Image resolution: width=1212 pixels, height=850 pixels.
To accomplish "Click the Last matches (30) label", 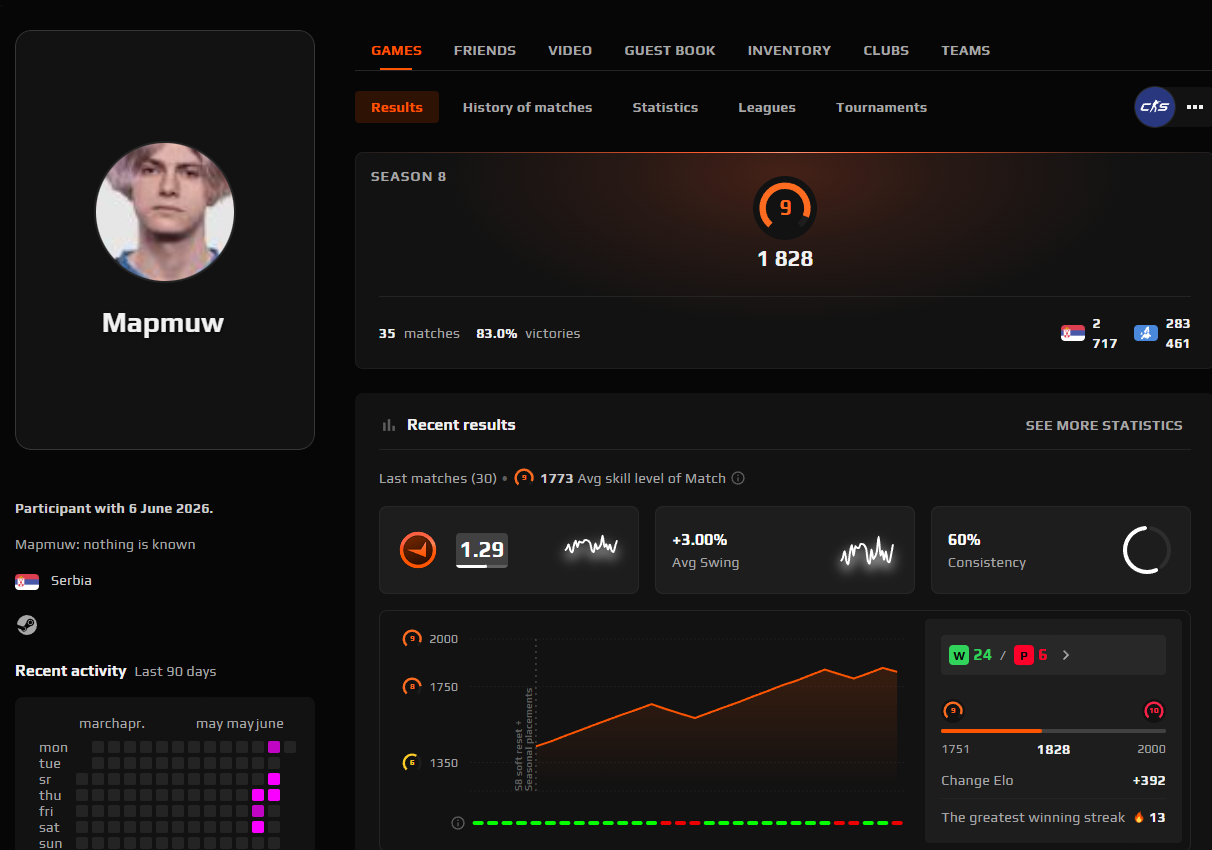I will [x=438, y=478].
